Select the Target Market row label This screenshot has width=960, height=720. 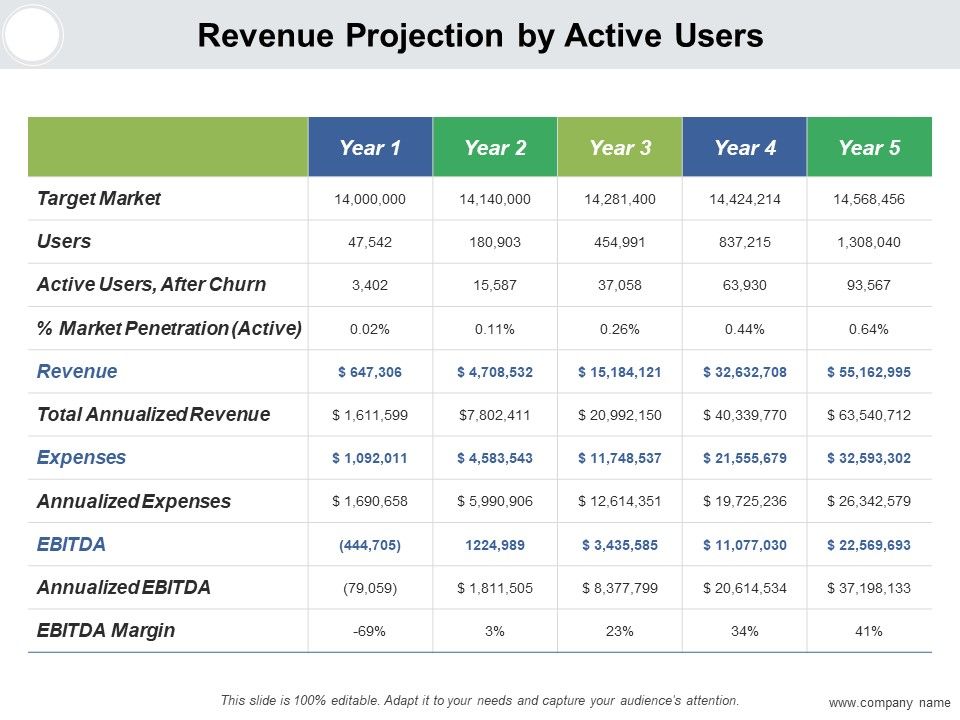click(x=99, y=198)
